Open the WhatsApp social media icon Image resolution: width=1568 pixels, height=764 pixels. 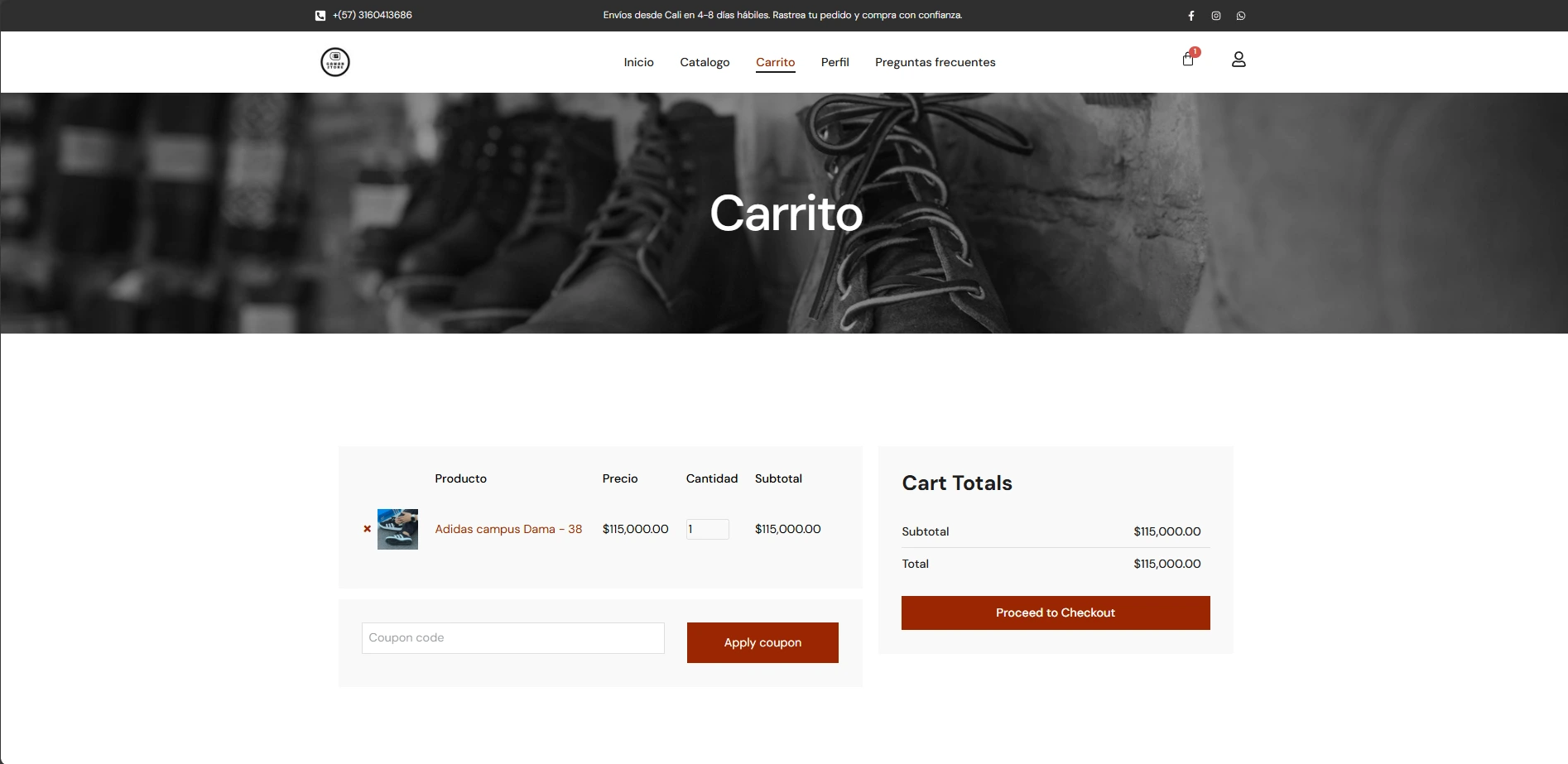(1239, 15)
